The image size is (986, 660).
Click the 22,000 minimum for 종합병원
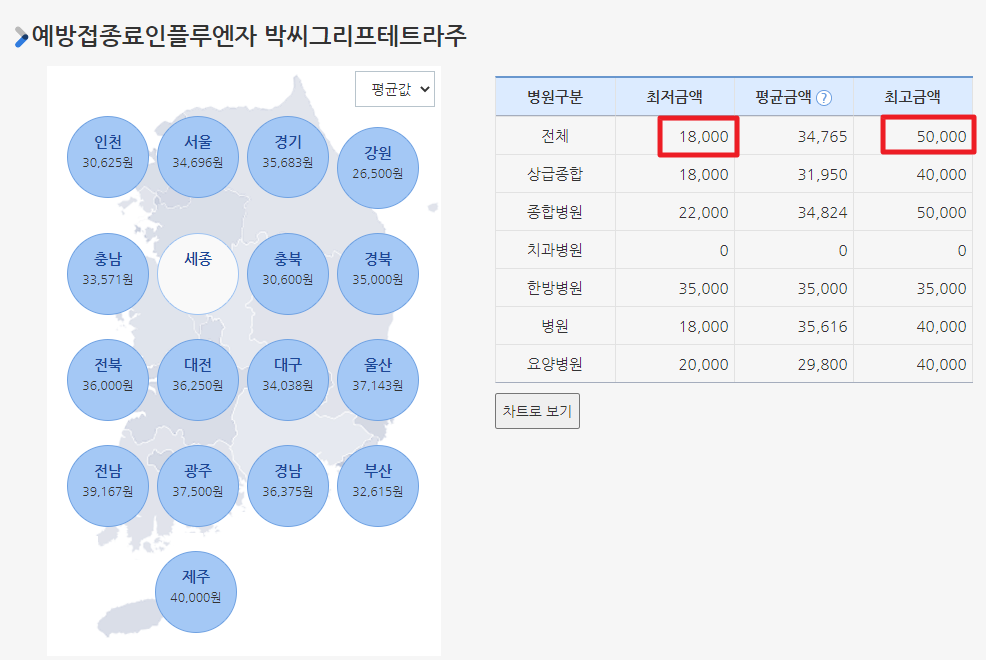pyautogui.click(x=704, y=212)
